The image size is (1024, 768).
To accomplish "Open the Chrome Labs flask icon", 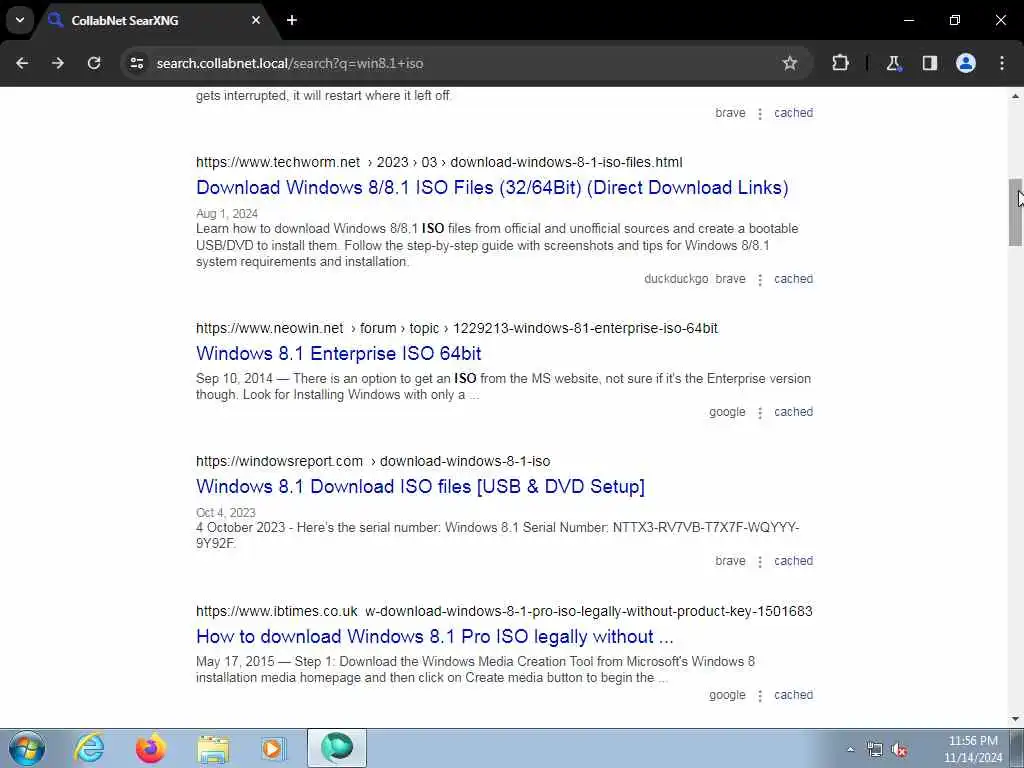I will point(893,63).
